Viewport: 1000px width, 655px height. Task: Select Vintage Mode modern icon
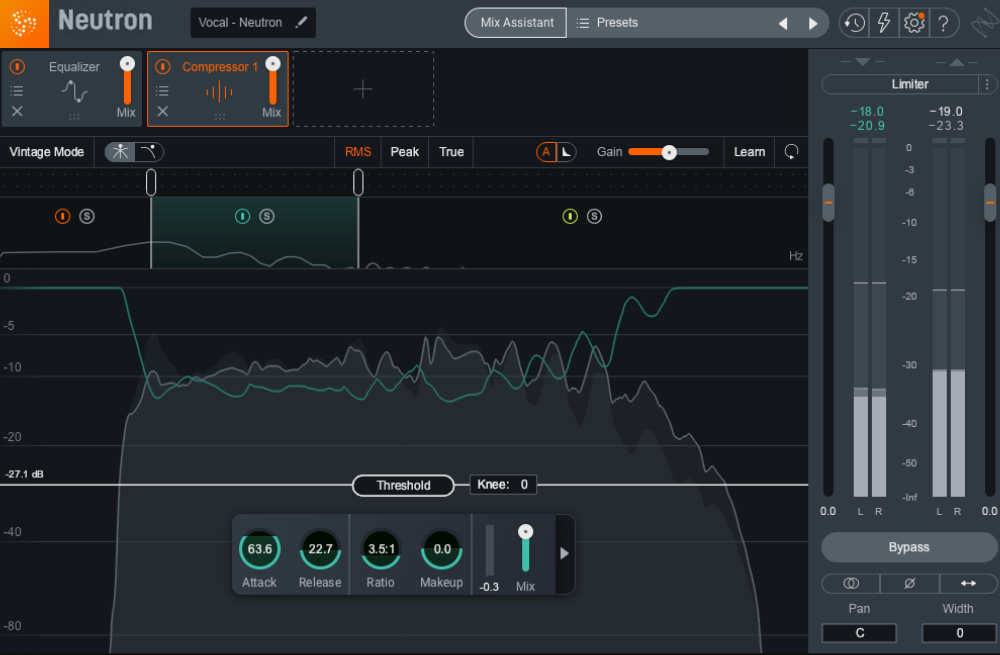120,152
